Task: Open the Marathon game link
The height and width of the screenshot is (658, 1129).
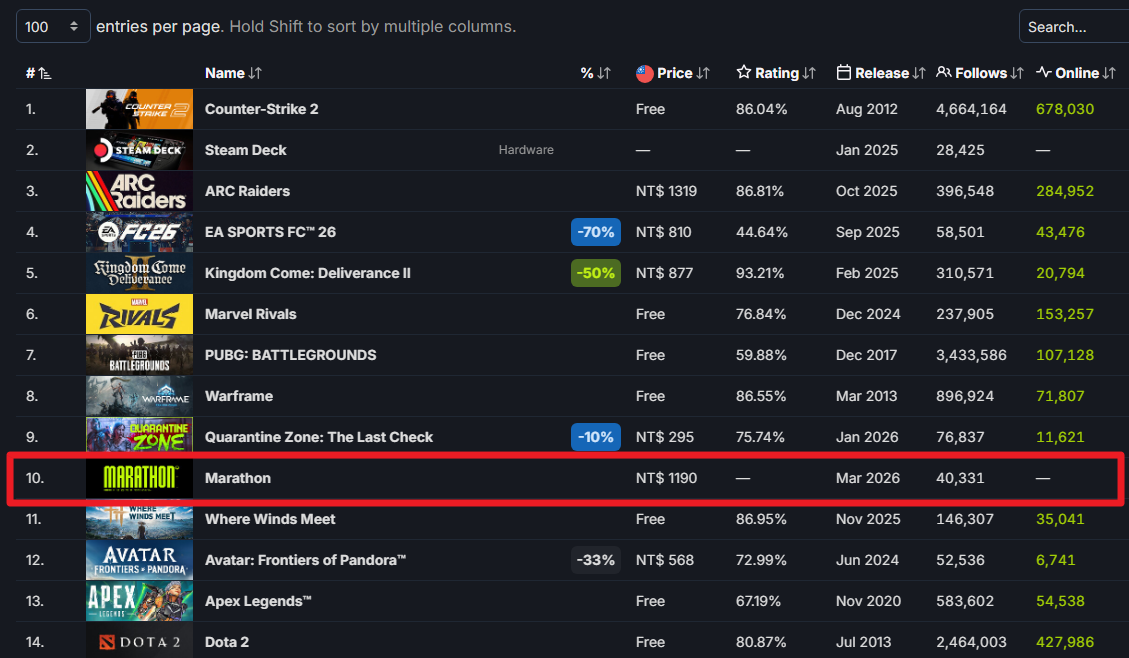Action: [238, 478]
